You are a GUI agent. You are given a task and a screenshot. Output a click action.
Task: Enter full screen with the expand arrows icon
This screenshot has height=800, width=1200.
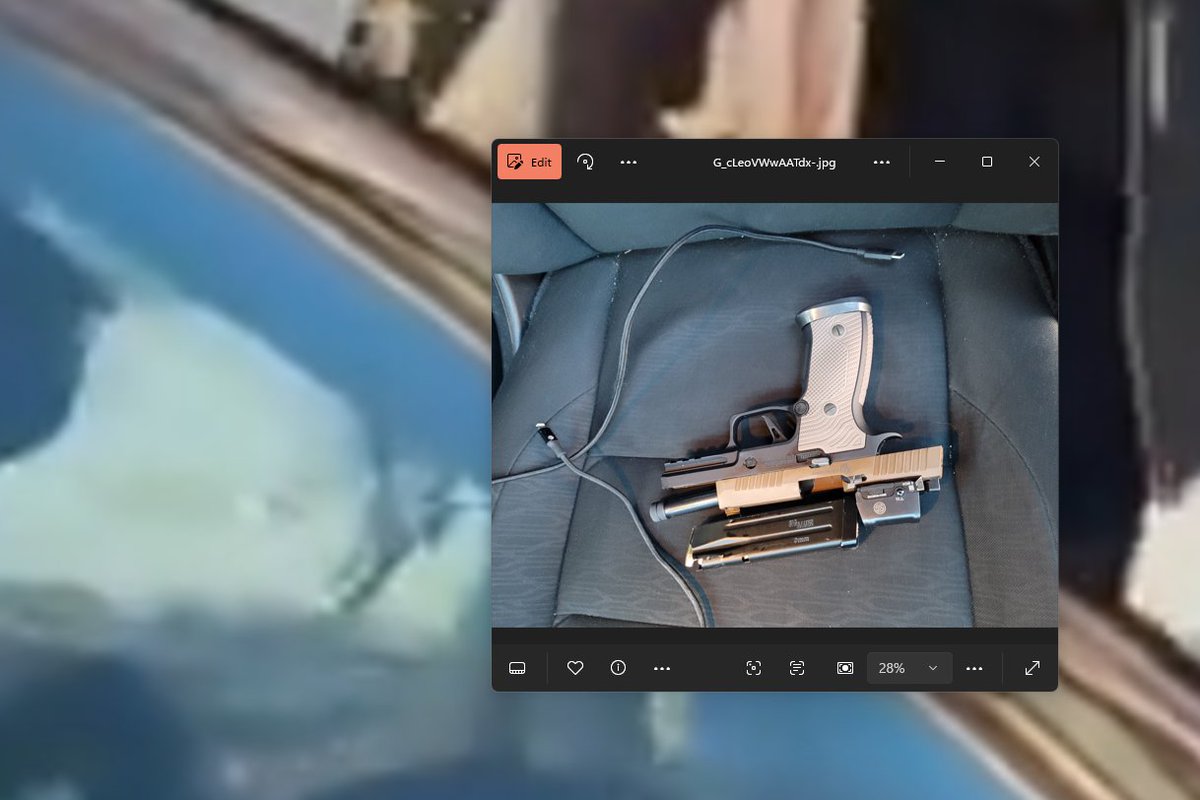(x=1033, y=668)
